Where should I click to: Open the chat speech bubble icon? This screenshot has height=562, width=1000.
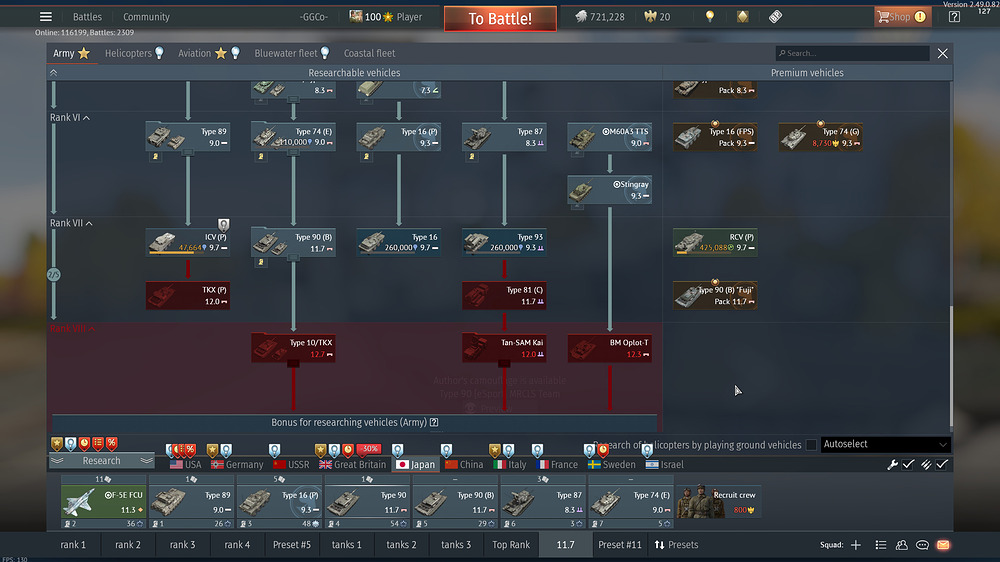(x=922, y=545)
